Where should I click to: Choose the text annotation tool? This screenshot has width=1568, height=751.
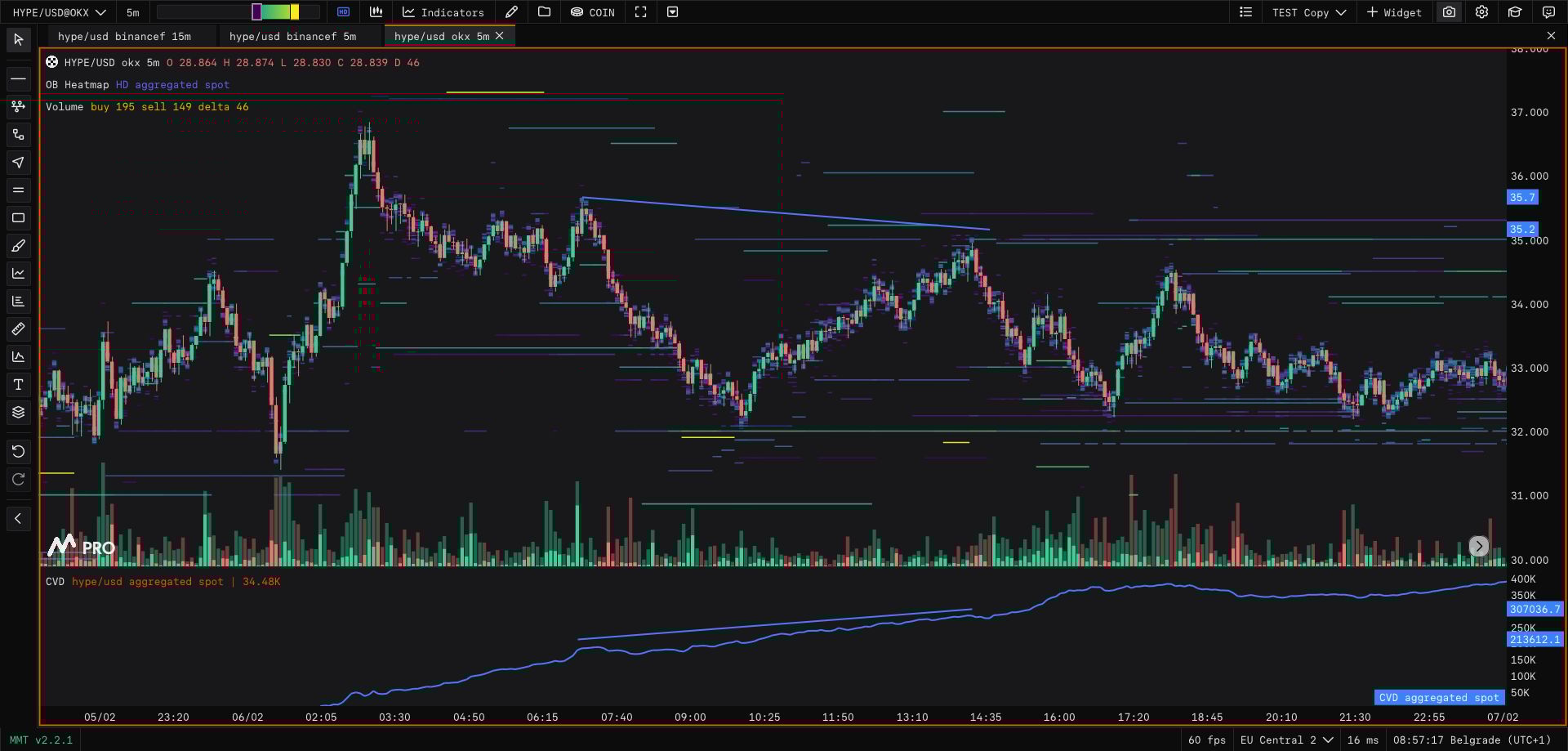[x=18, y=384]
